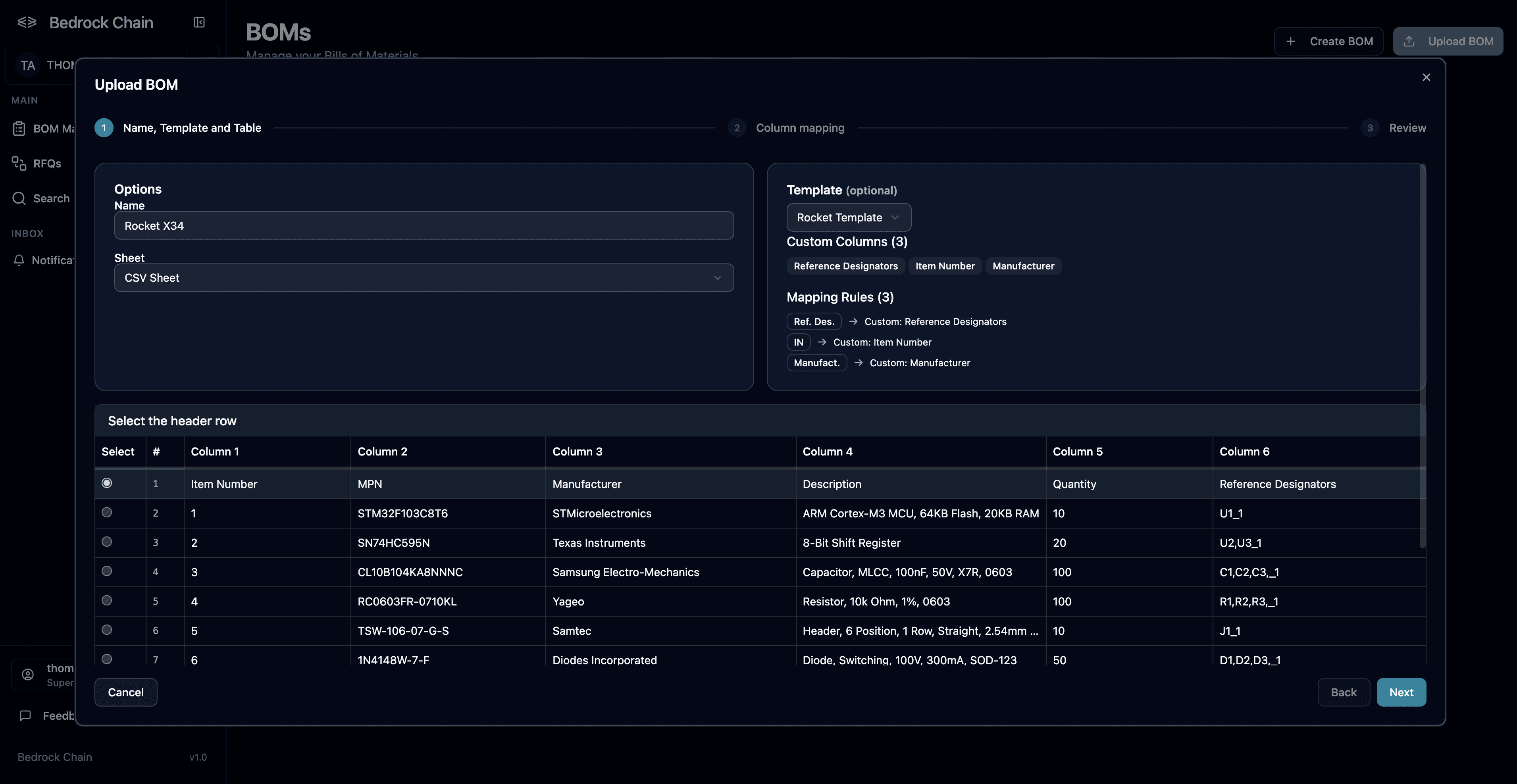
Task: Select the Texas Instruments row radio button
Action: 107,542
